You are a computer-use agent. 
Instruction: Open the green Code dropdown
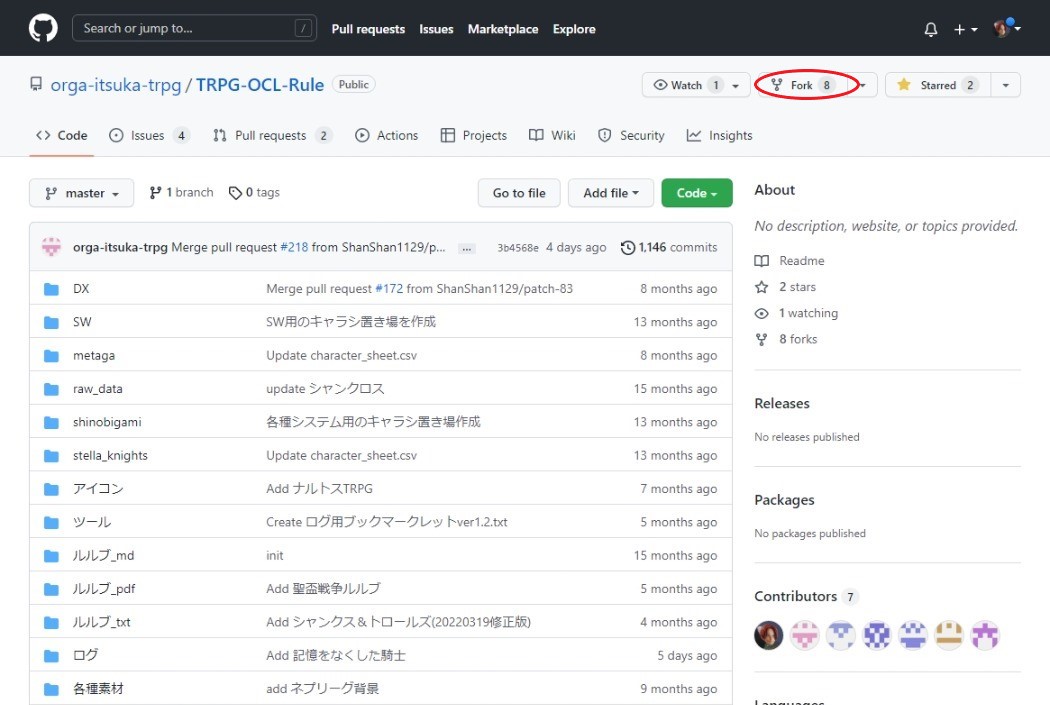(x=696, y=193)
